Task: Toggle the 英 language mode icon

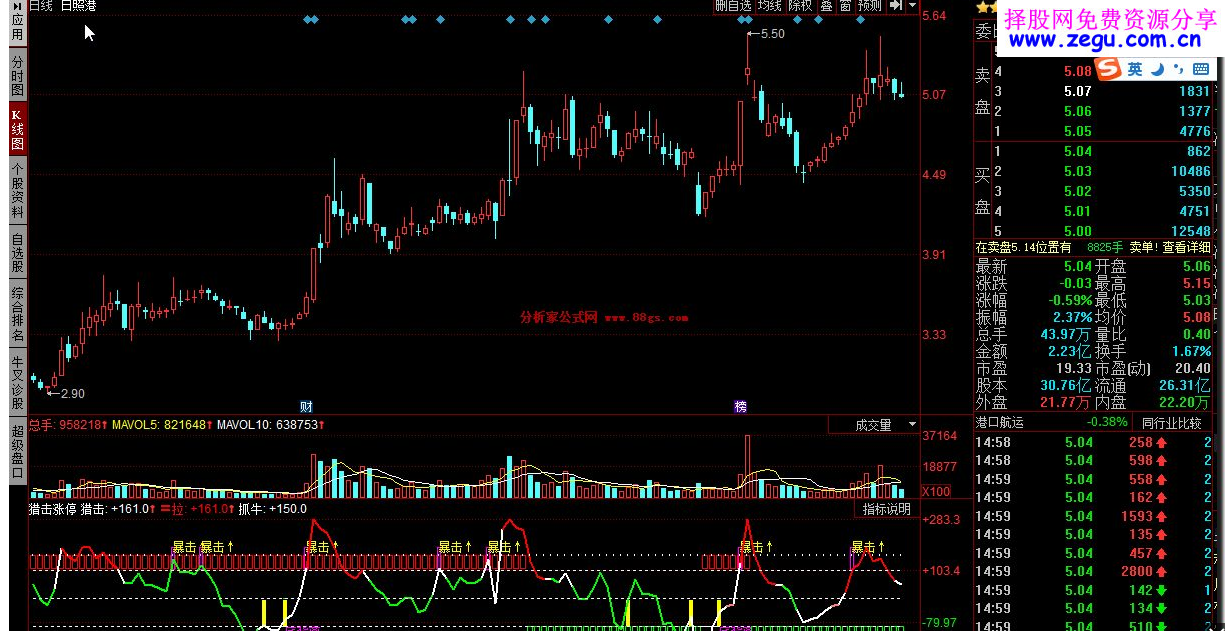Action: click(1135, 69)
